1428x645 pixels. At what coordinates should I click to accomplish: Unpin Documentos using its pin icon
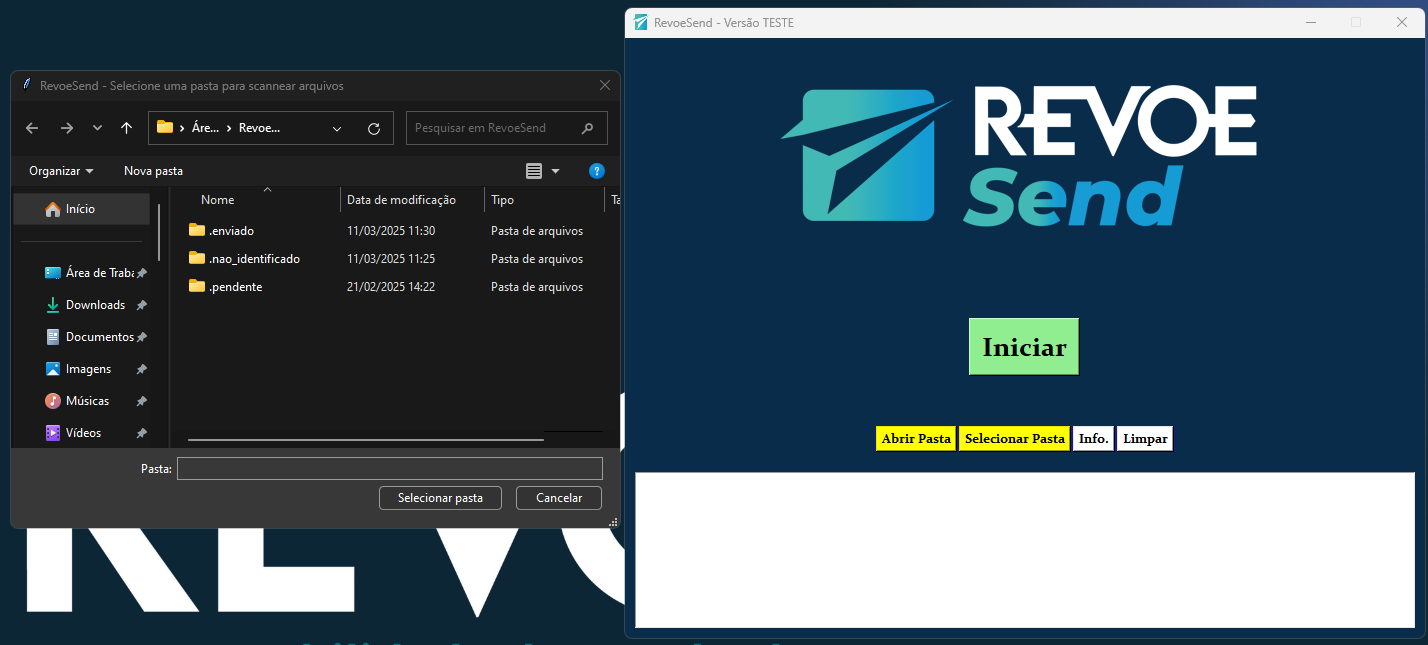tap(142, 337)
